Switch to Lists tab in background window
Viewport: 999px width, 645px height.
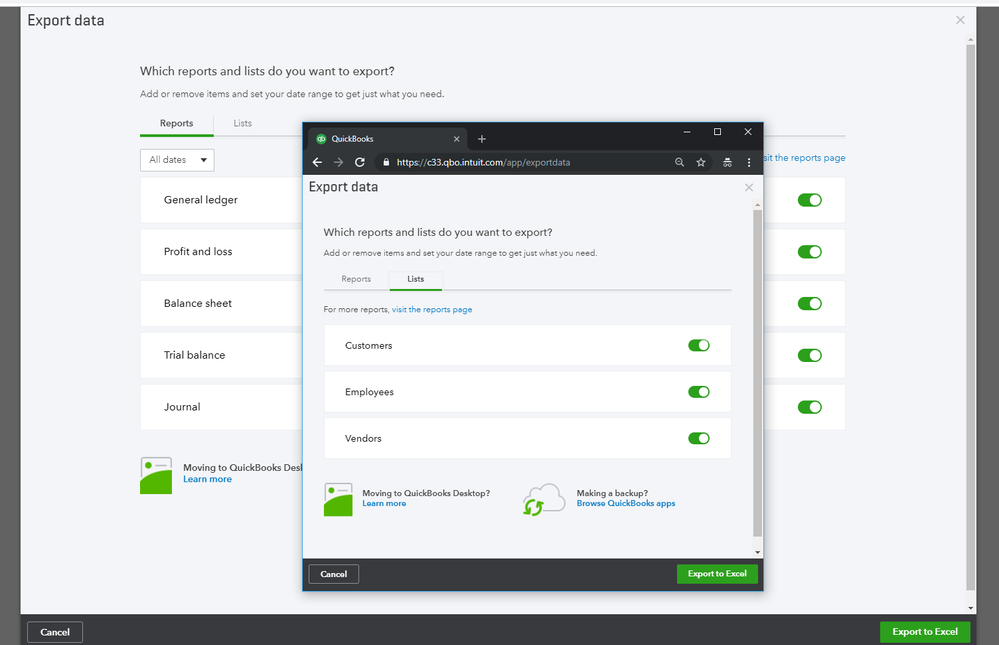242,124
